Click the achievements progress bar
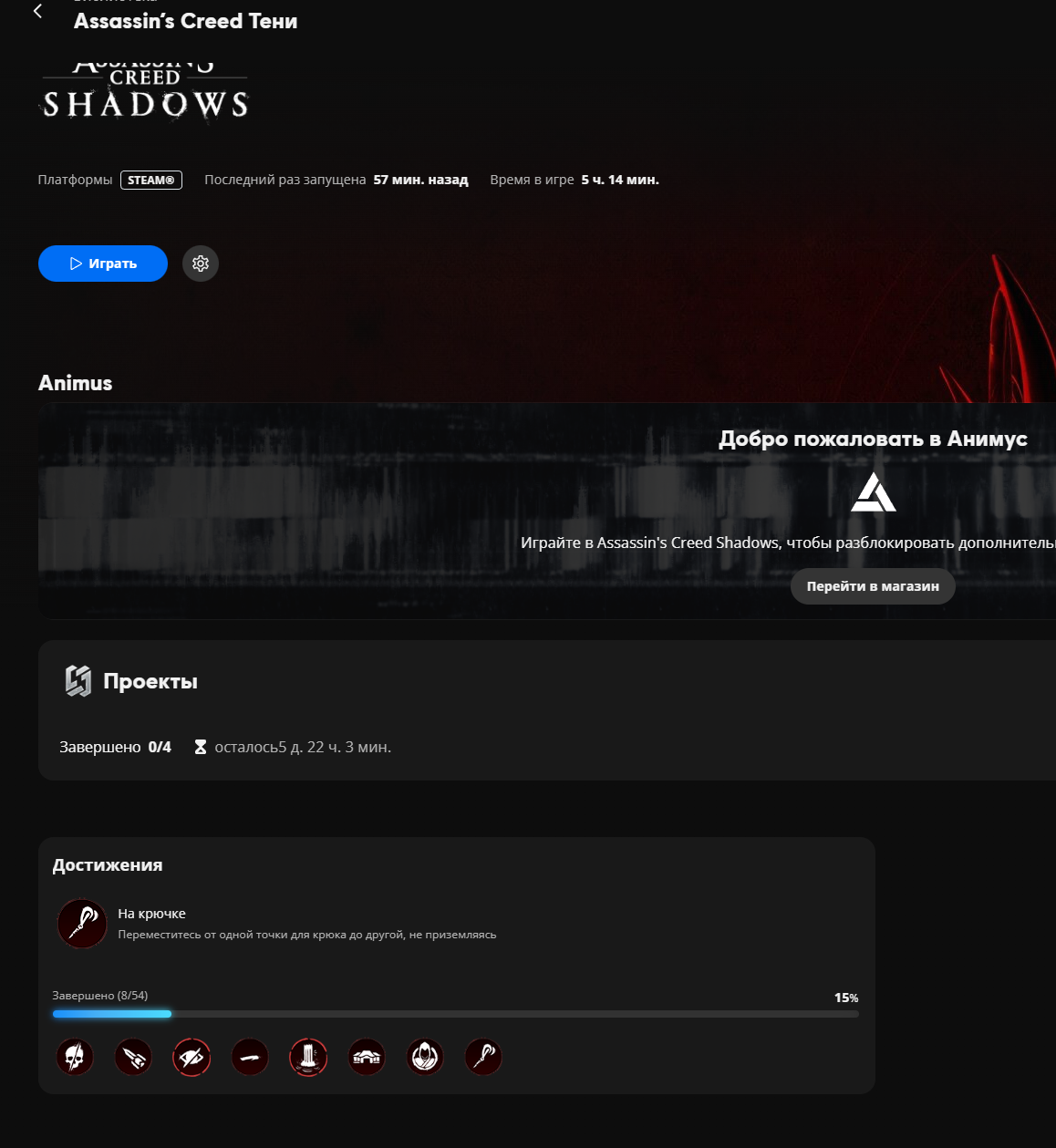The width and height of the screenshot is (1056, 1148). pos(455,1014)
